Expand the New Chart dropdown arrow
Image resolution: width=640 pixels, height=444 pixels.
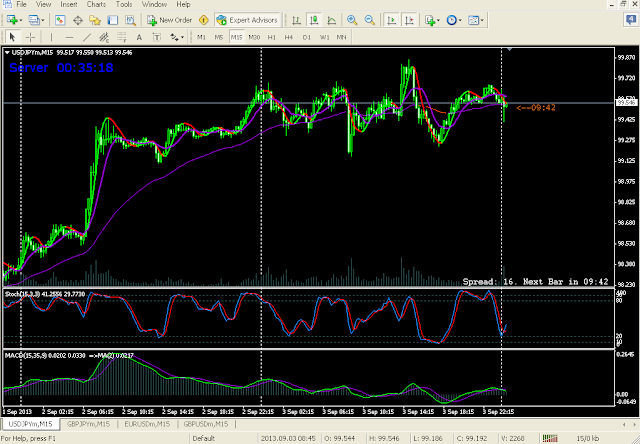pyautogui.click(x=21, y=20)
